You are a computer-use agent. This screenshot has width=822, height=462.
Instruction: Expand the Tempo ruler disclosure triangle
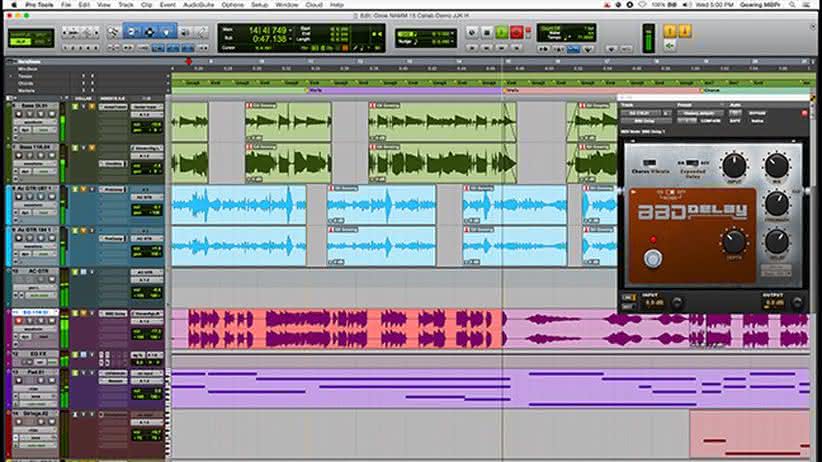pyautogui.click(x=11, y=77)
